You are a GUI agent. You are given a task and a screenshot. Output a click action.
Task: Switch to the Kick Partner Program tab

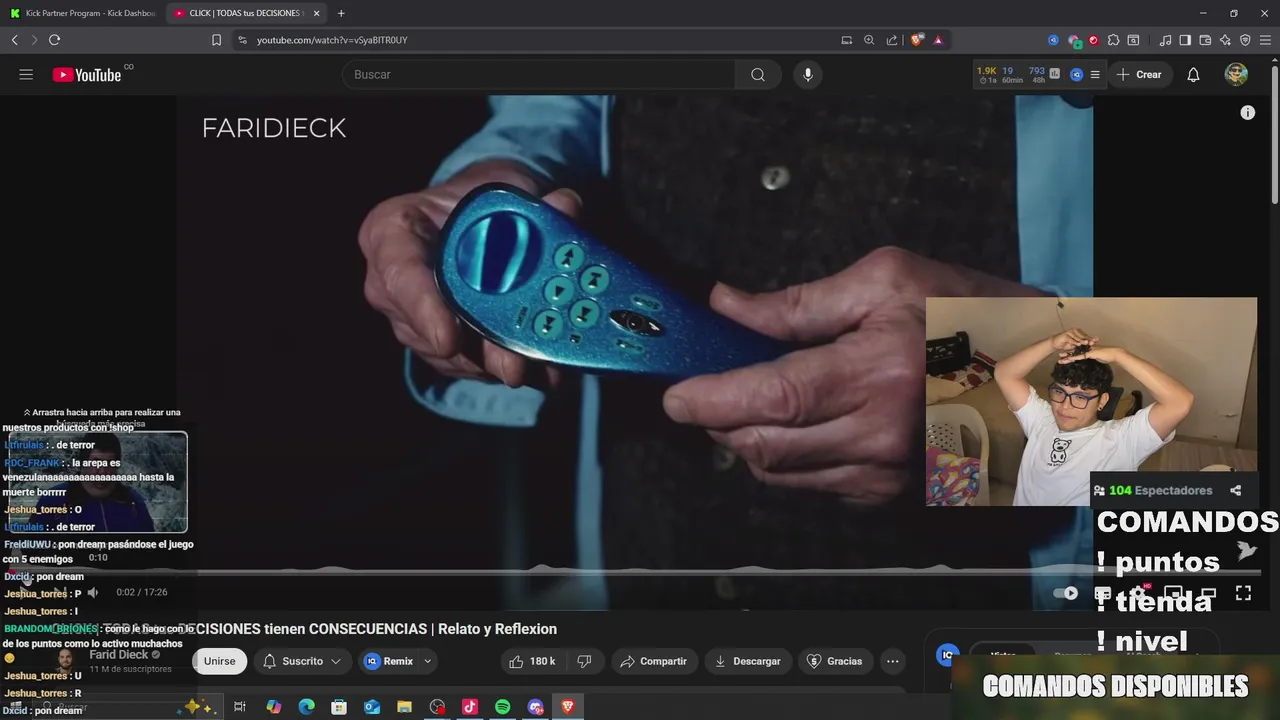pos(82,13)
